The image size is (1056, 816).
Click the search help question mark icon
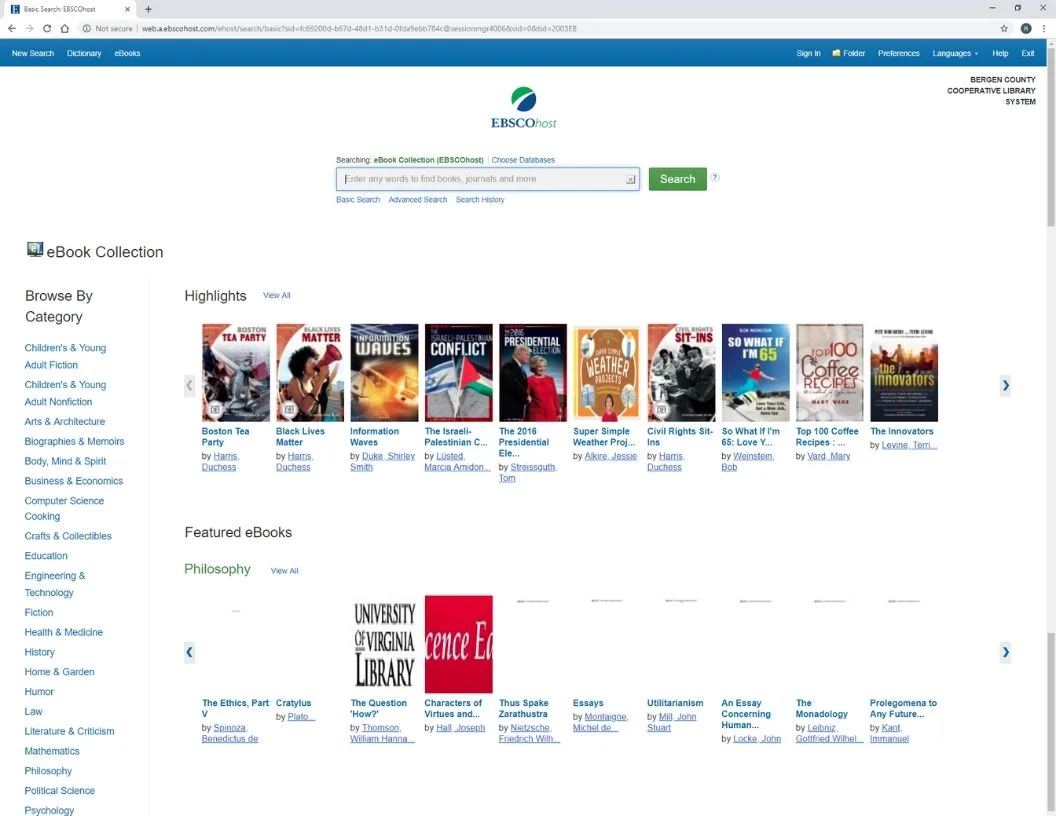[x=715, y=177]
